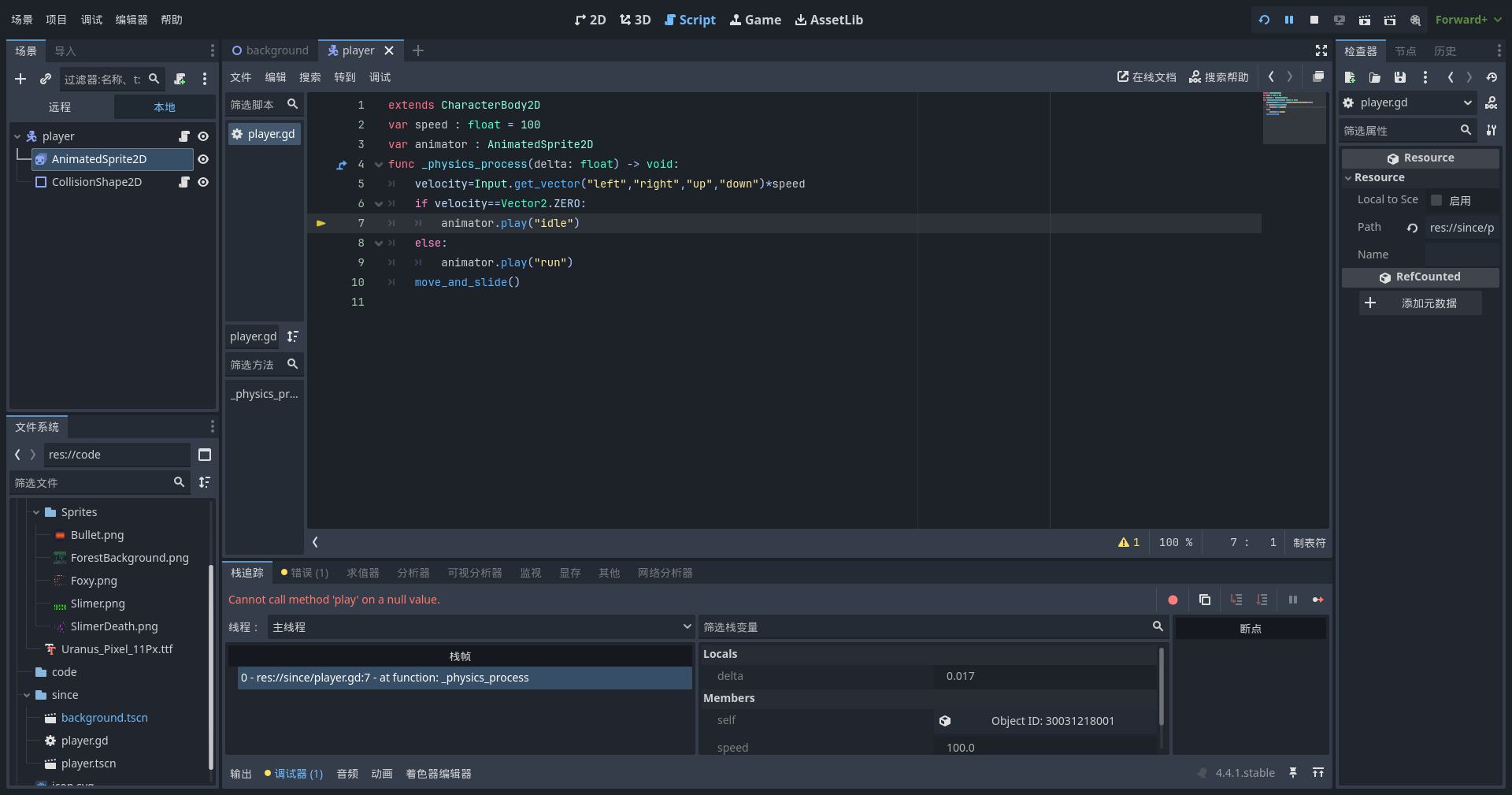Viewport: 1512px width, 795px height.
Task: Create new resource in inspector
Action: pyautogui.click(x=1350, y=77)
